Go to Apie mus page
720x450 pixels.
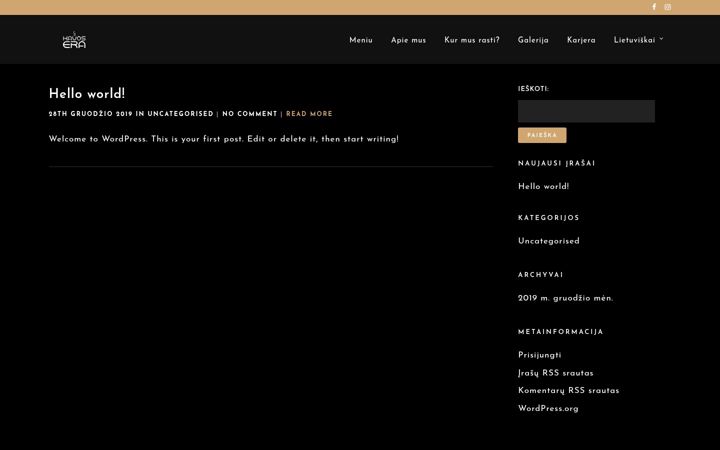[x=408, y=40]
